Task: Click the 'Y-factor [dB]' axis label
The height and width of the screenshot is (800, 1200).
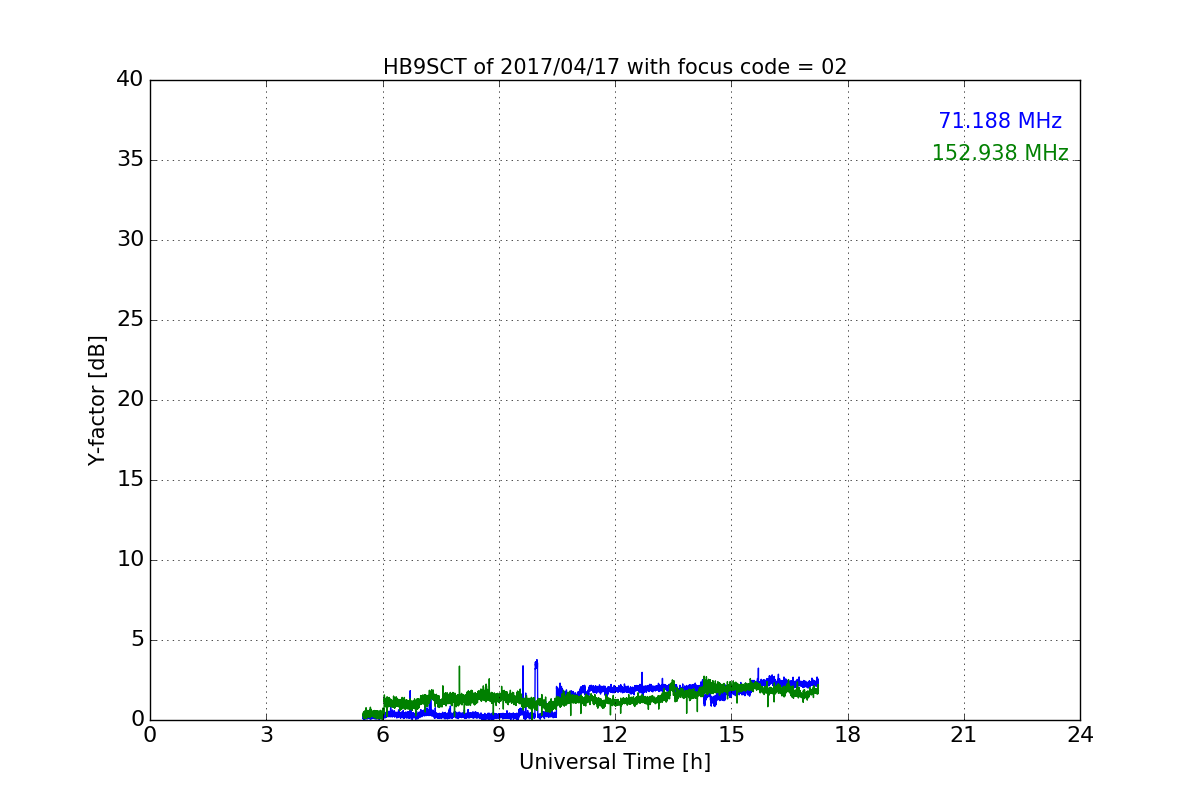Action: point(97,400)
